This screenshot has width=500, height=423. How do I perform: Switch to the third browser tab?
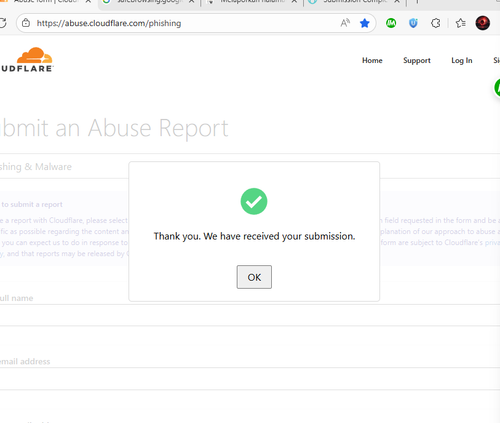tap(253, 2)
